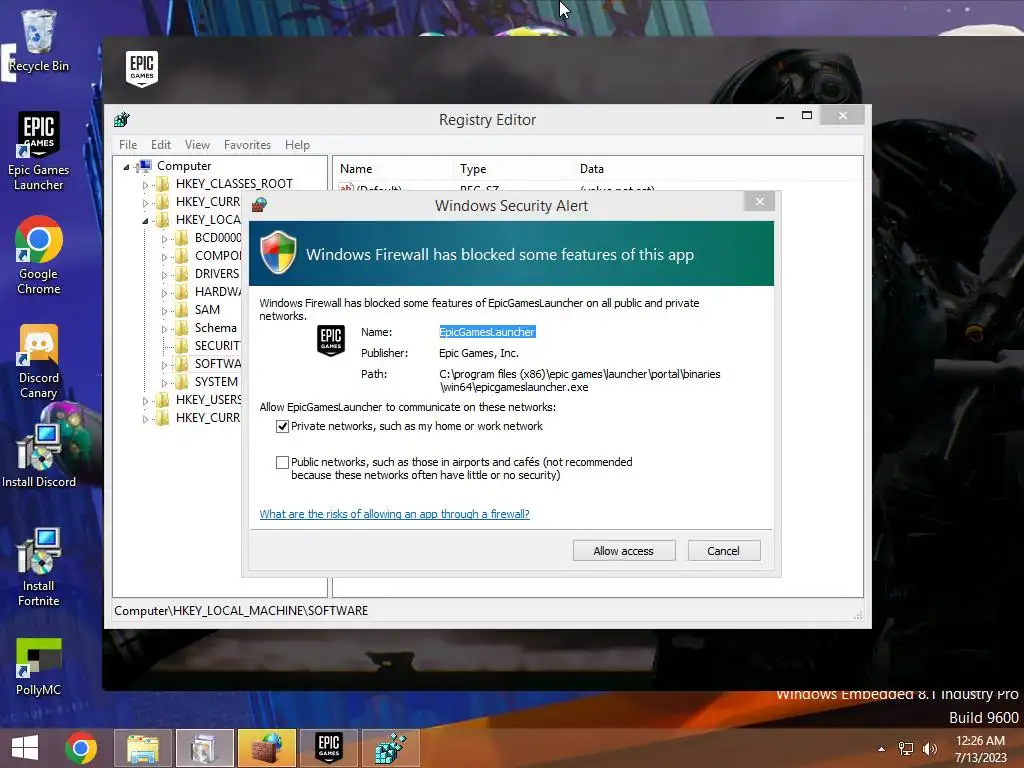Click the Security Alert title bar icon
The image size is (1024, 768).
point(259,205)
